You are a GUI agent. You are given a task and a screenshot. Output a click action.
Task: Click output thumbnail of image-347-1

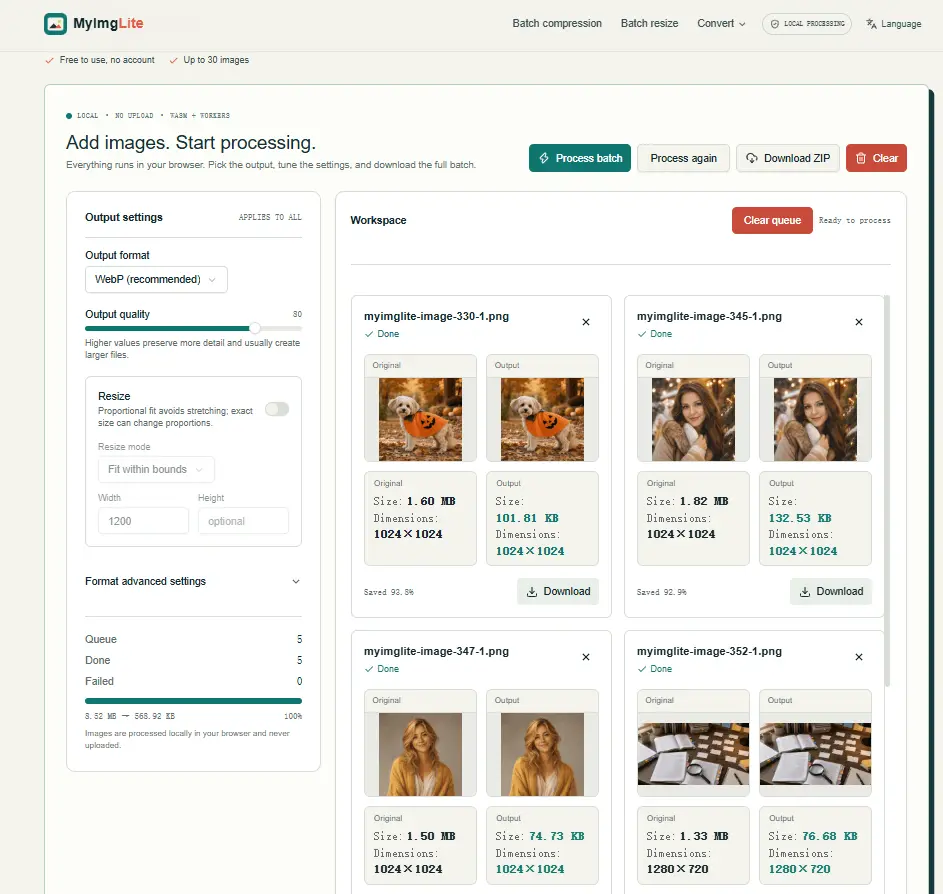point(542,755)
